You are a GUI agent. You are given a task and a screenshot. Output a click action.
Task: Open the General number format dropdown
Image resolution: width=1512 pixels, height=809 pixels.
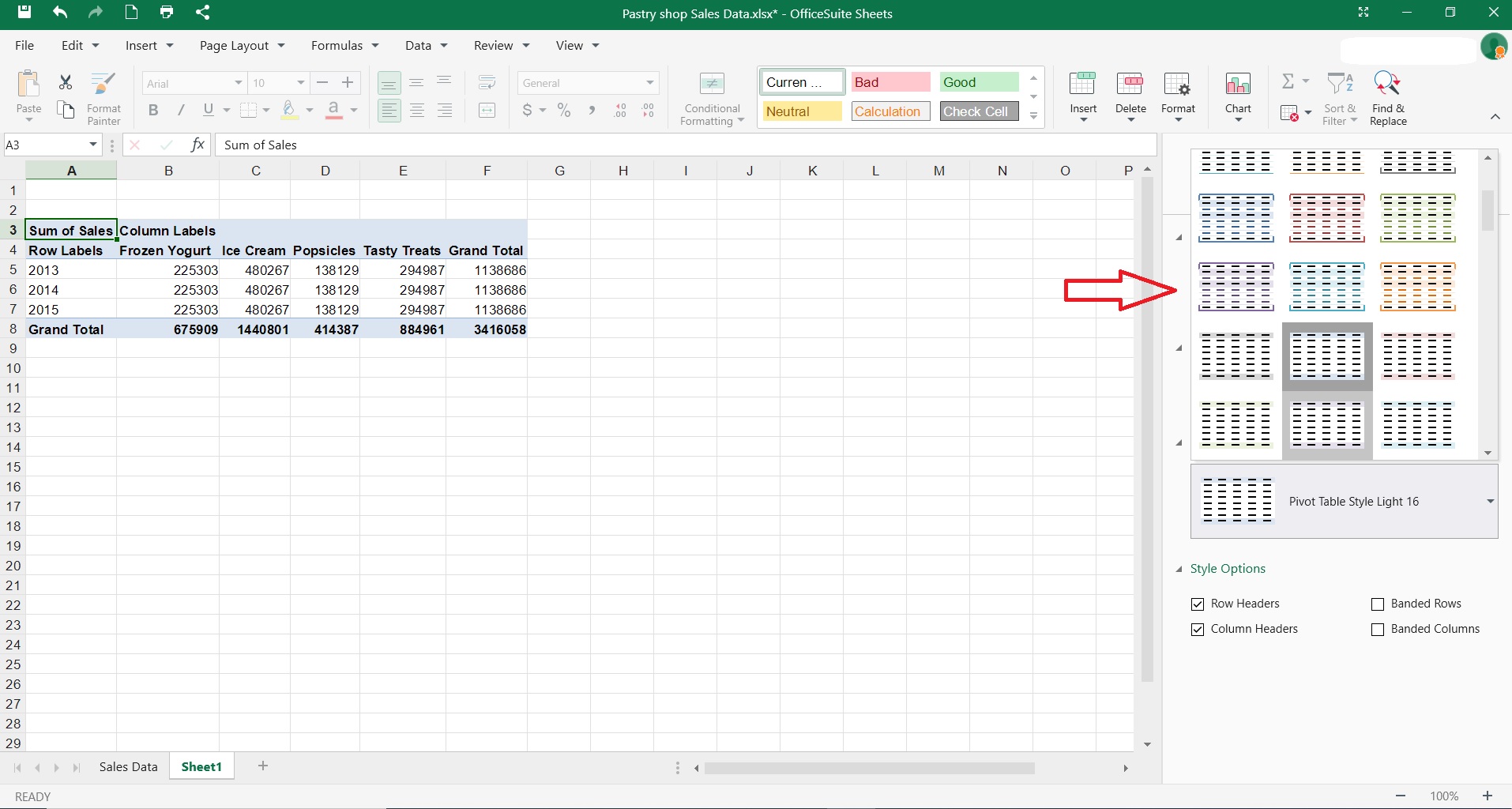649,83
